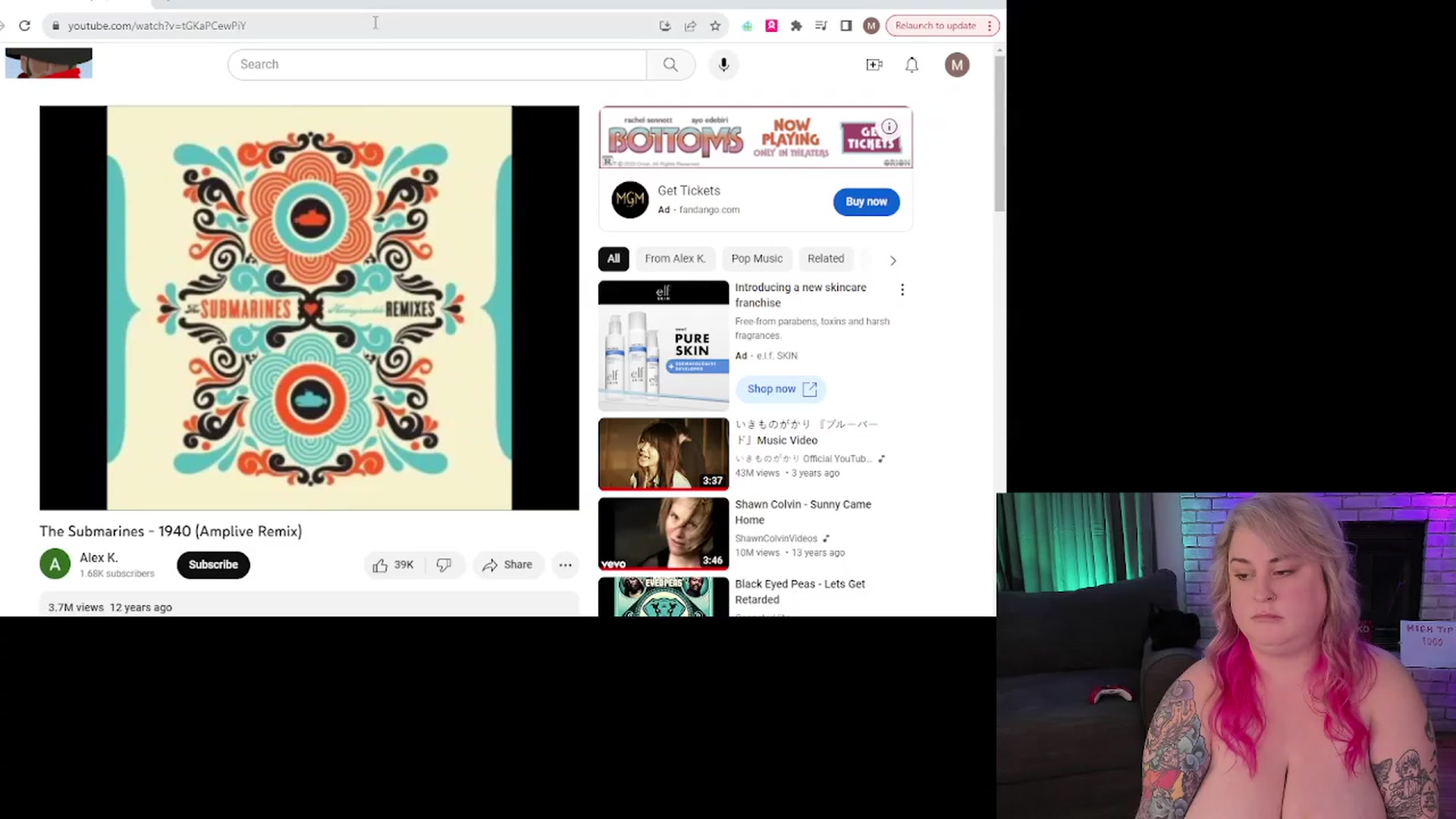1456x819 pixels.
Task: Click the MGM advertiser logo
Action: [630, 199]
